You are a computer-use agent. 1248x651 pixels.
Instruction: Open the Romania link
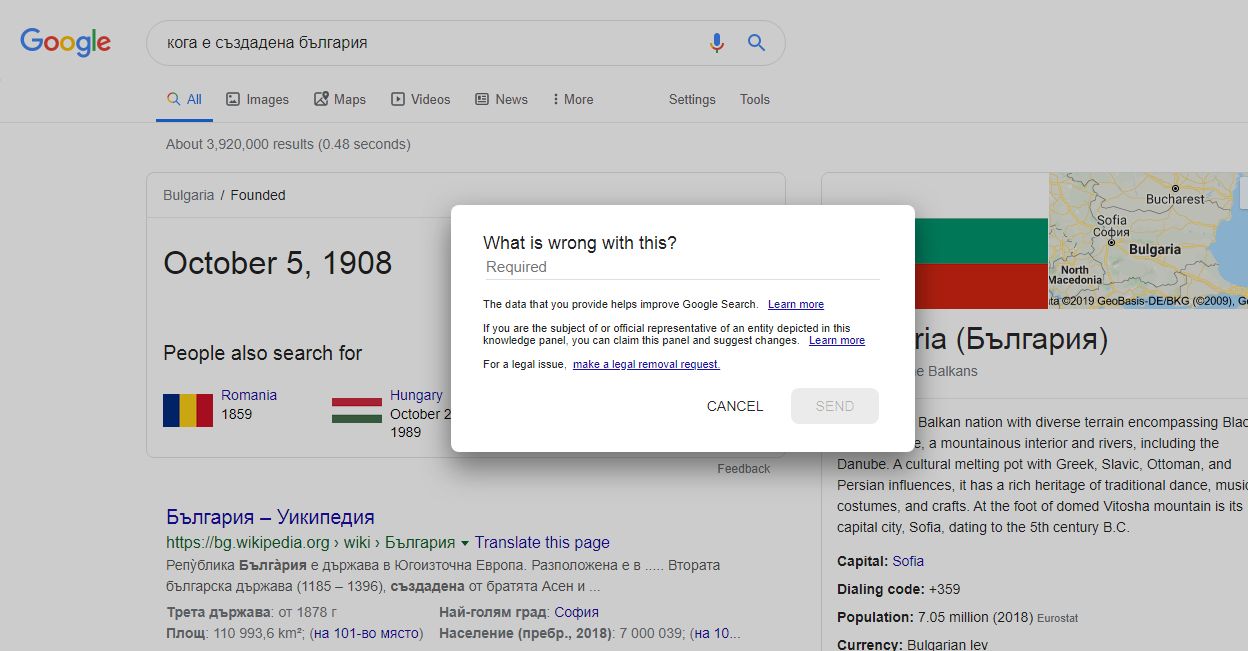pos(249,395)
